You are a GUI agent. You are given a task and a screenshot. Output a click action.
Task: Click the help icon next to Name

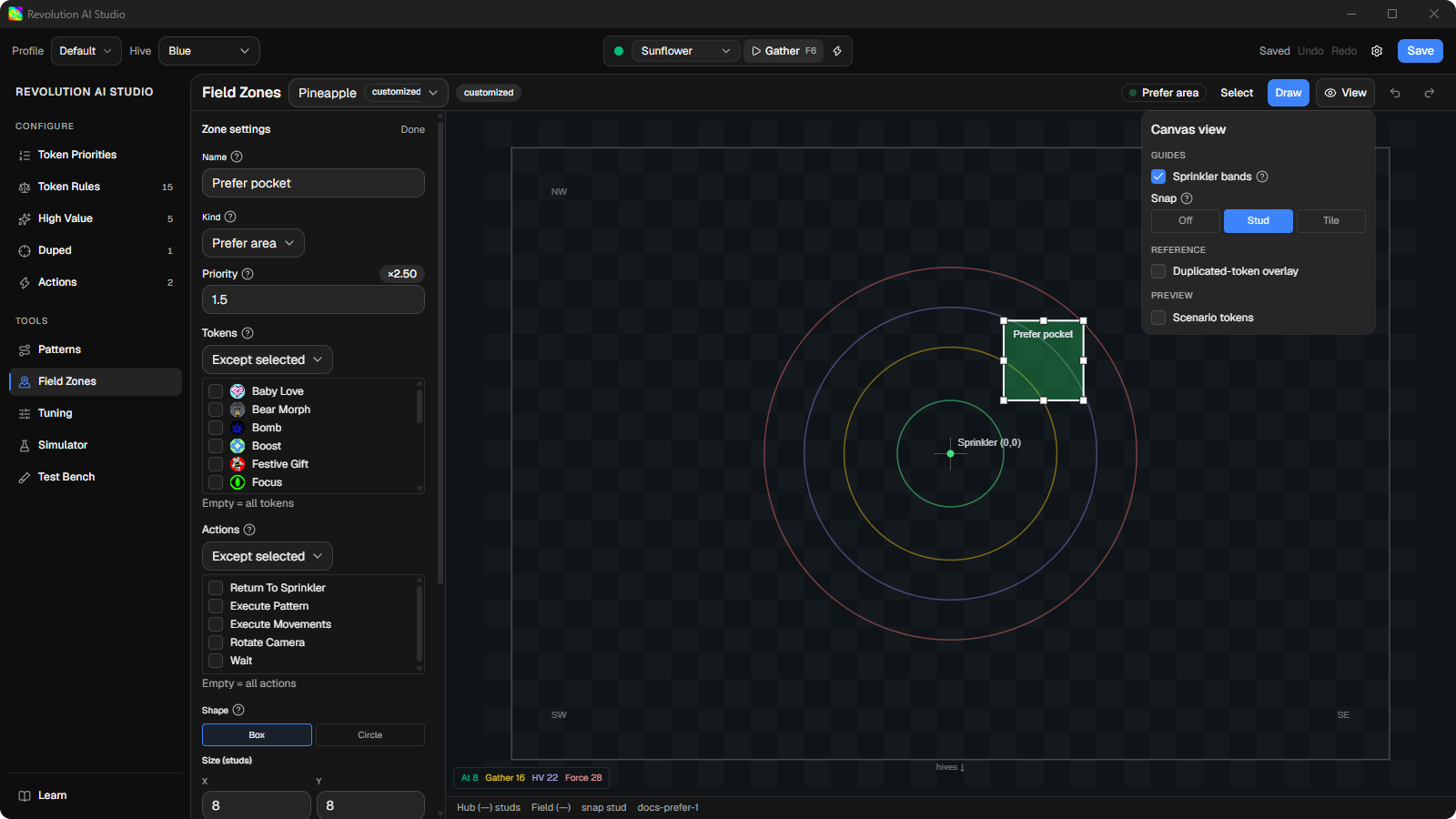click(237, 157)
